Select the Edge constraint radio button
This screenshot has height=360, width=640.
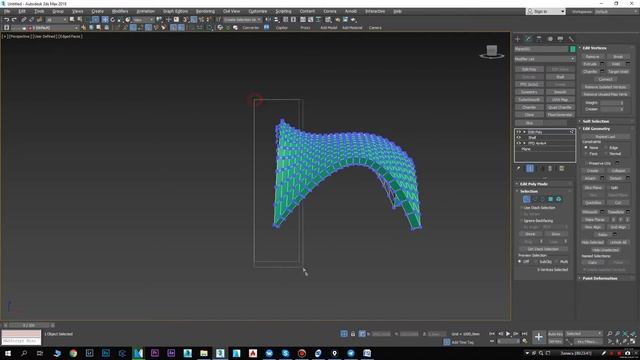(606, 147)
